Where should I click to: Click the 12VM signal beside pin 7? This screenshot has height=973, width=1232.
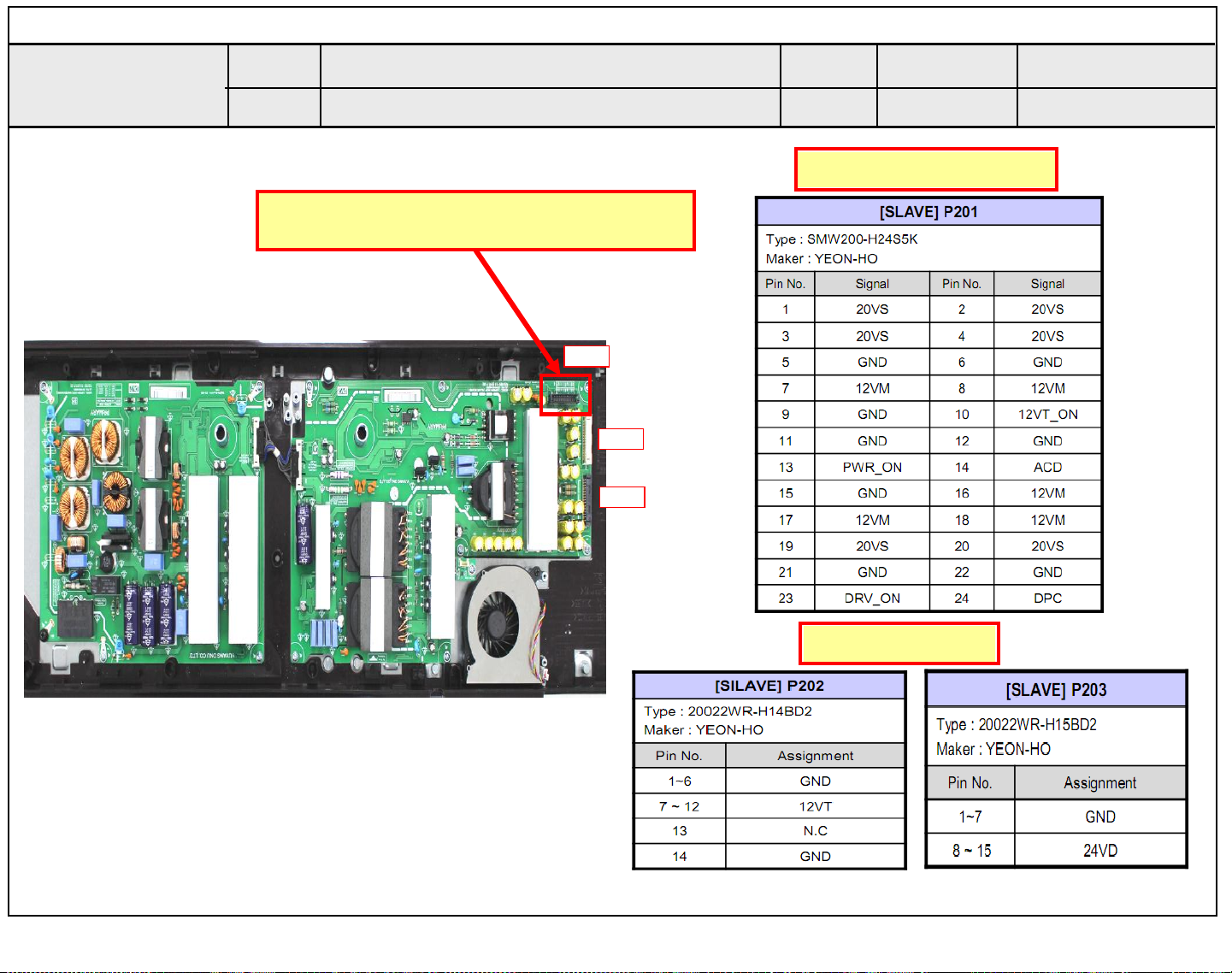pos(872,388)
